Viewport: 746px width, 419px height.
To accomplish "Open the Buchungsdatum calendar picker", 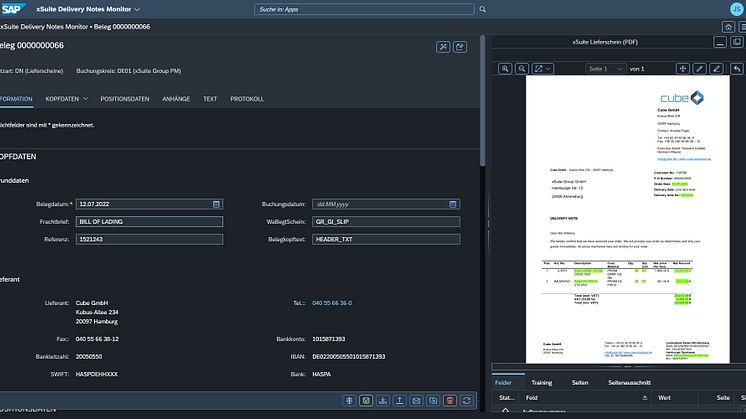I will (453, 203).
